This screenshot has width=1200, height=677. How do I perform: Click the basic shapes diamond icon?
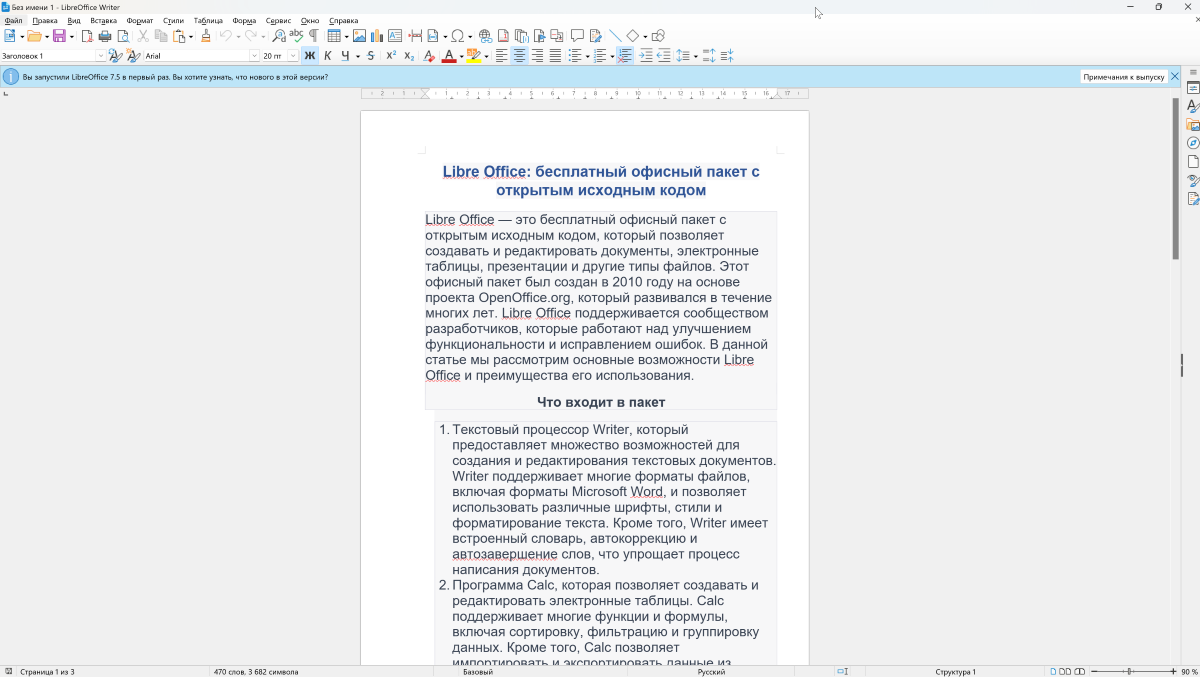[632, 36]
